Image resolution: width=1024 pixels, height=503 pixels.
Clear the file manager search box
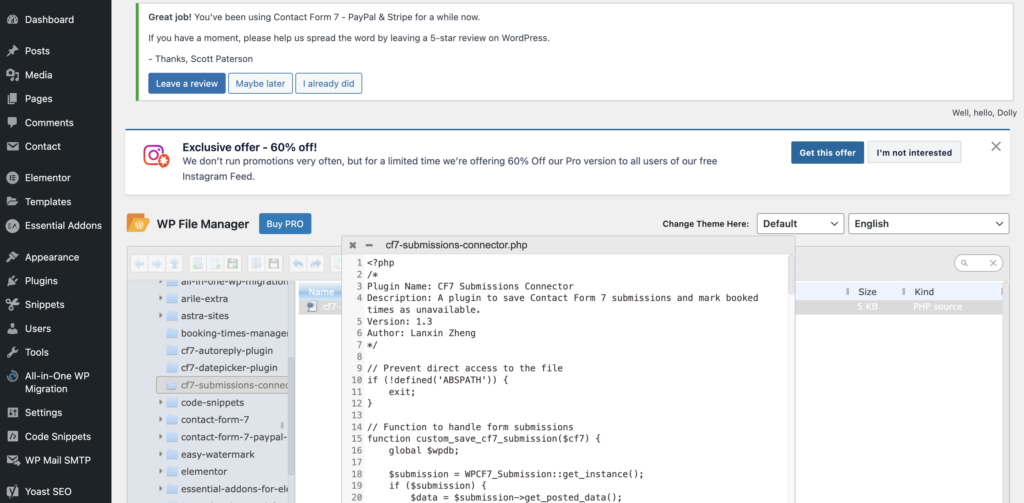tap(993, 263)
